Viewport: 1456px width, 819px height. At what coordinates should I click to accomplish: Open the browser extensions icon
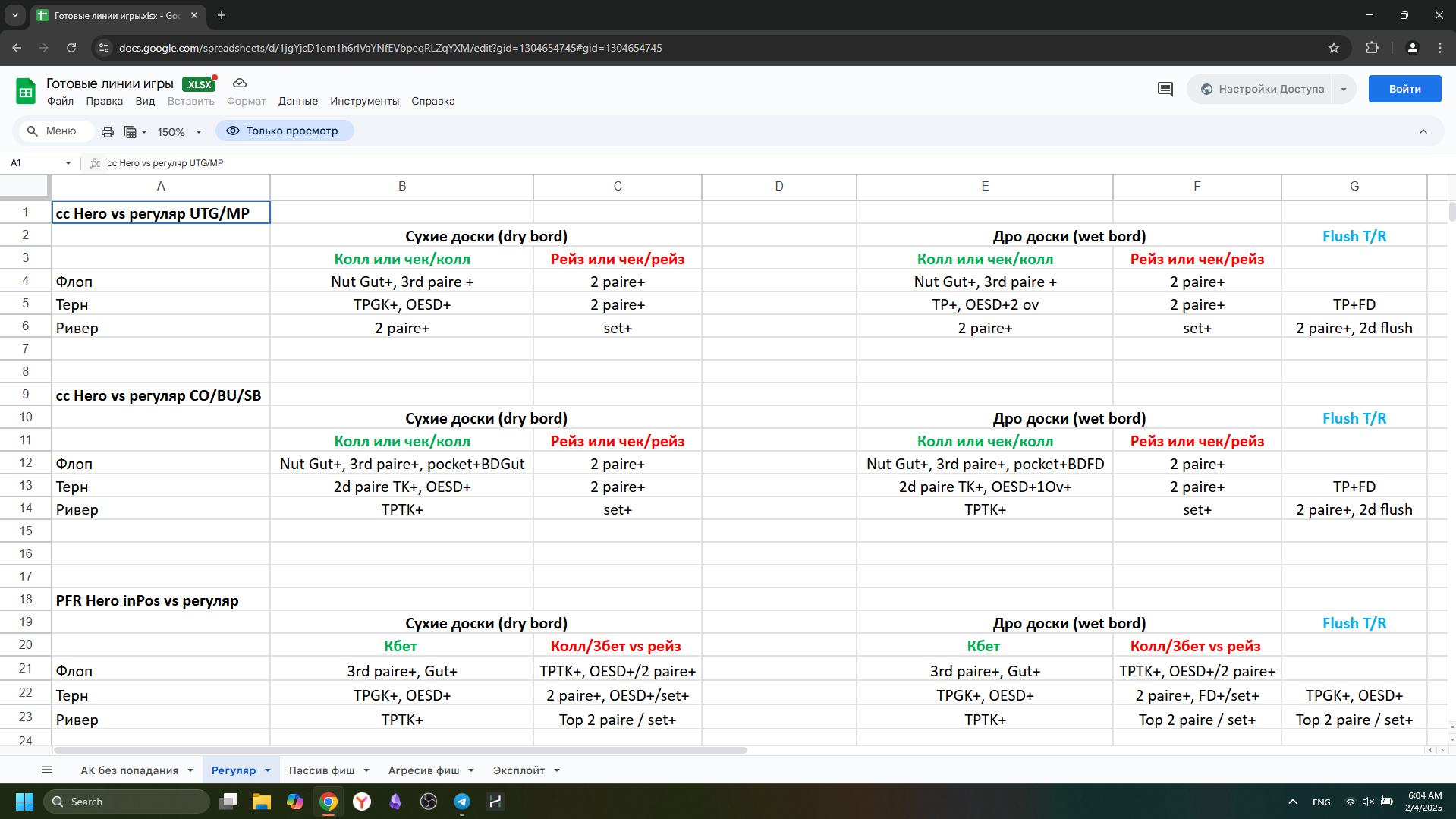pos(1372,48)
